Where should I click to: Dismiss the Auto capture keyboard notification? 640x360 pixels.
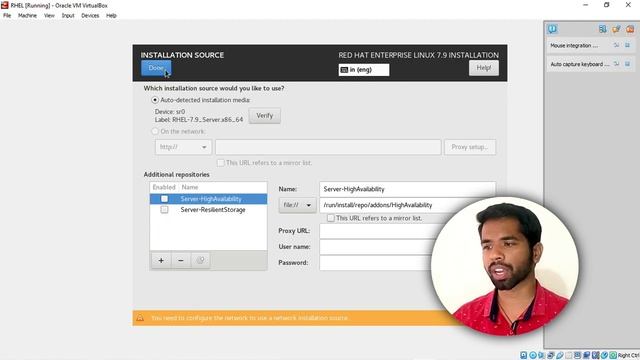click(628, 64)
